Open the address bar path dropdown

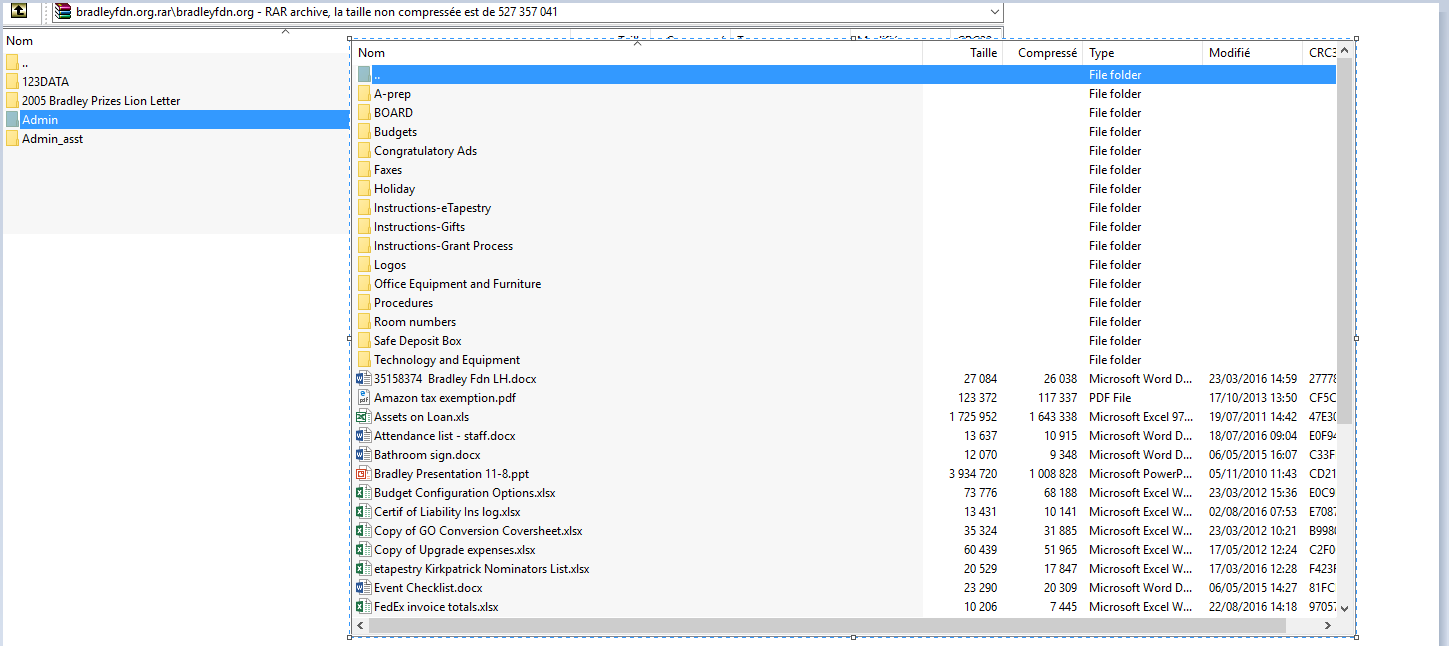(993, 12)
